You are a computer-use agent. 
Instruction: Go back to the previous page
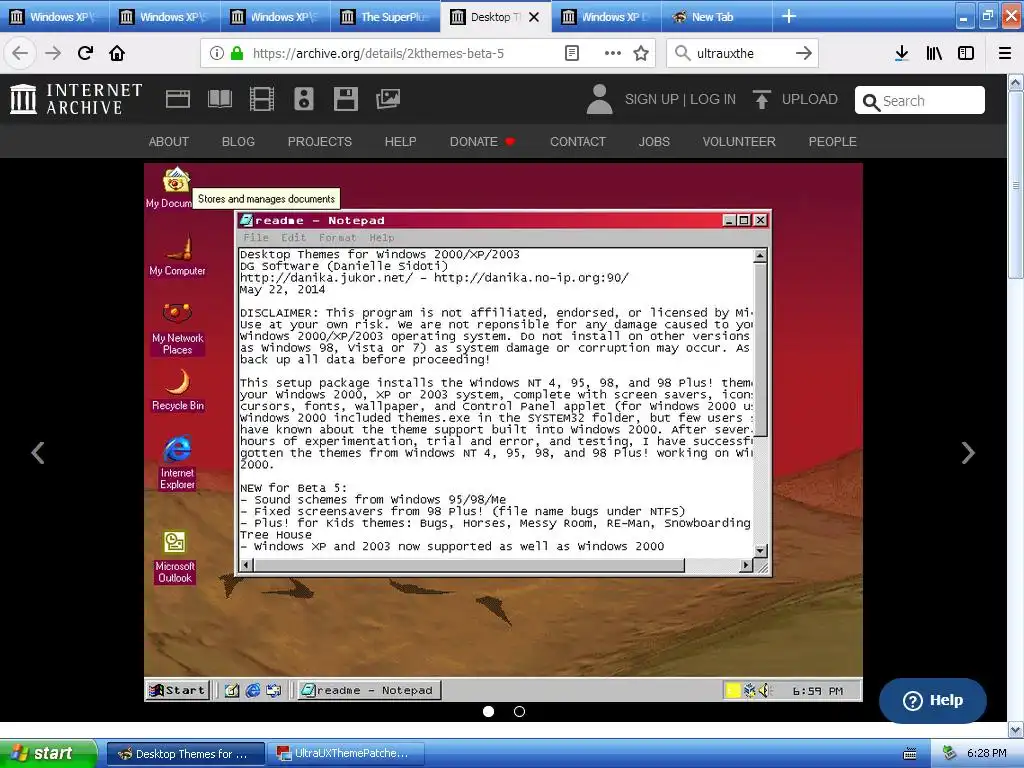(20, 53)
